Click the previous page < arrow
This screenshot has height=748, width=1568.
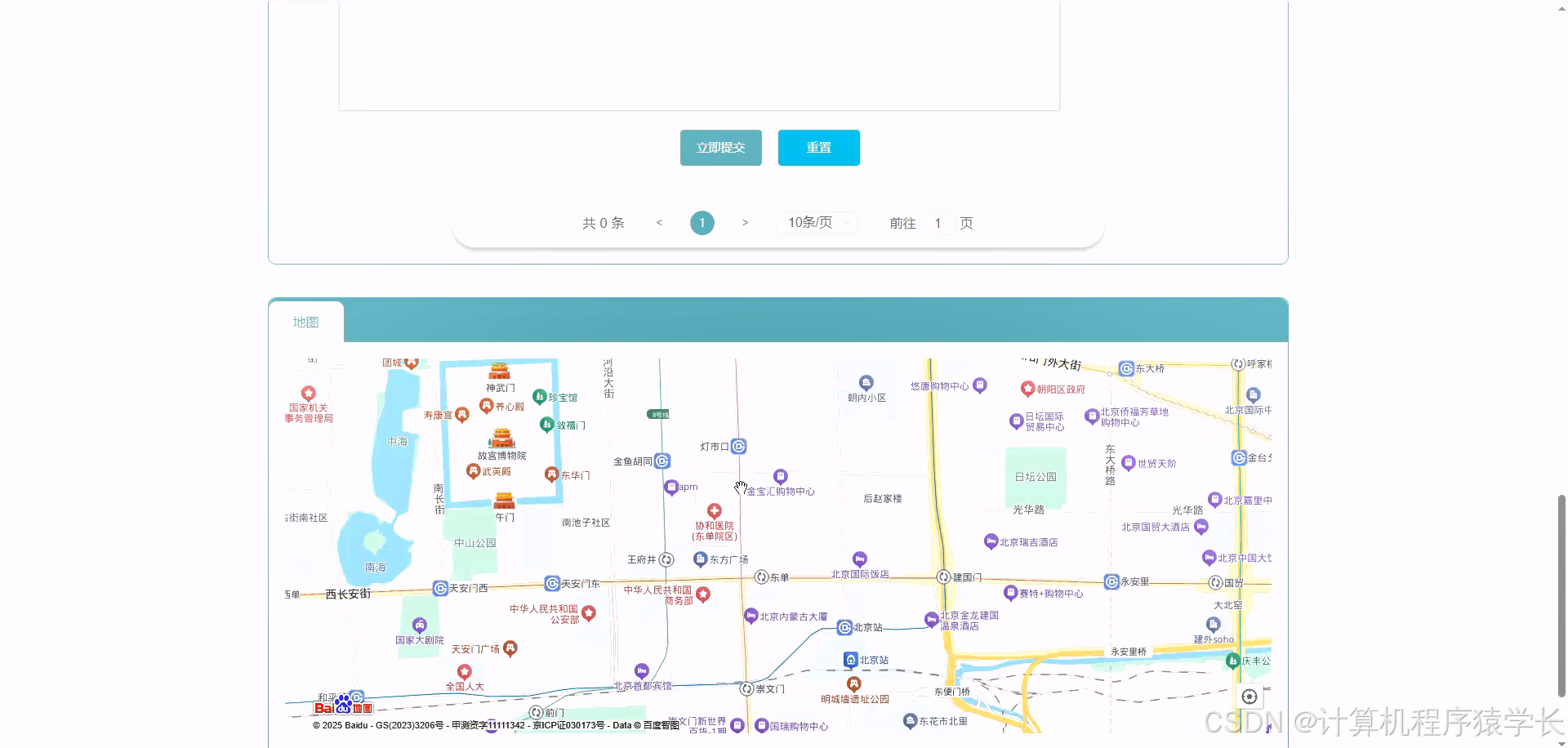coord(659,222)
